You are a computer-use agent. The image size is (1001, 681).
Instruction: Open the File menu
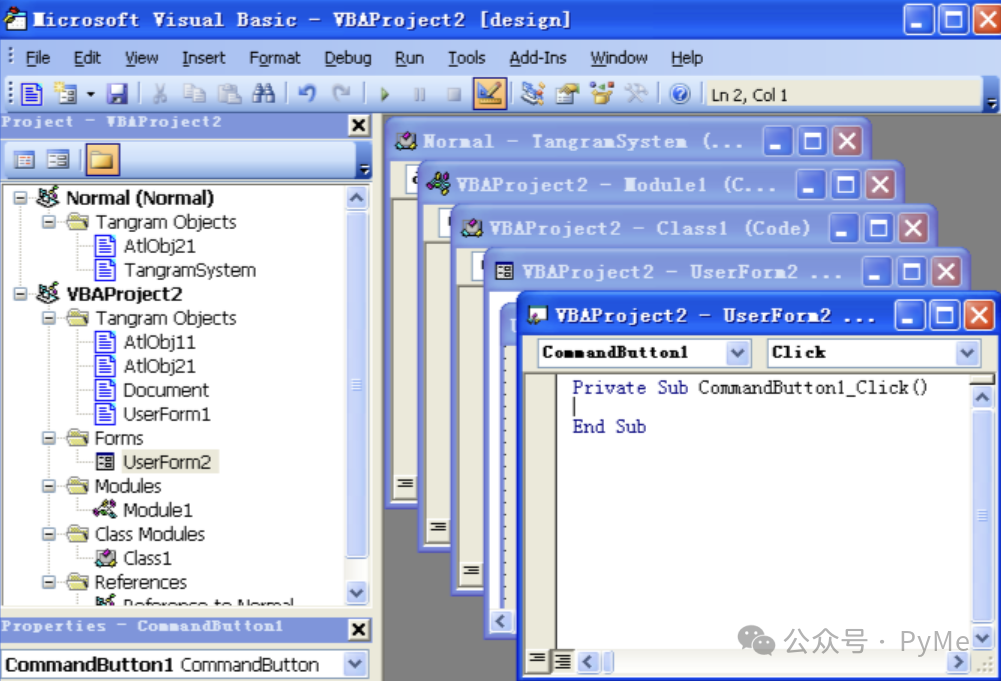pos(38,58)
